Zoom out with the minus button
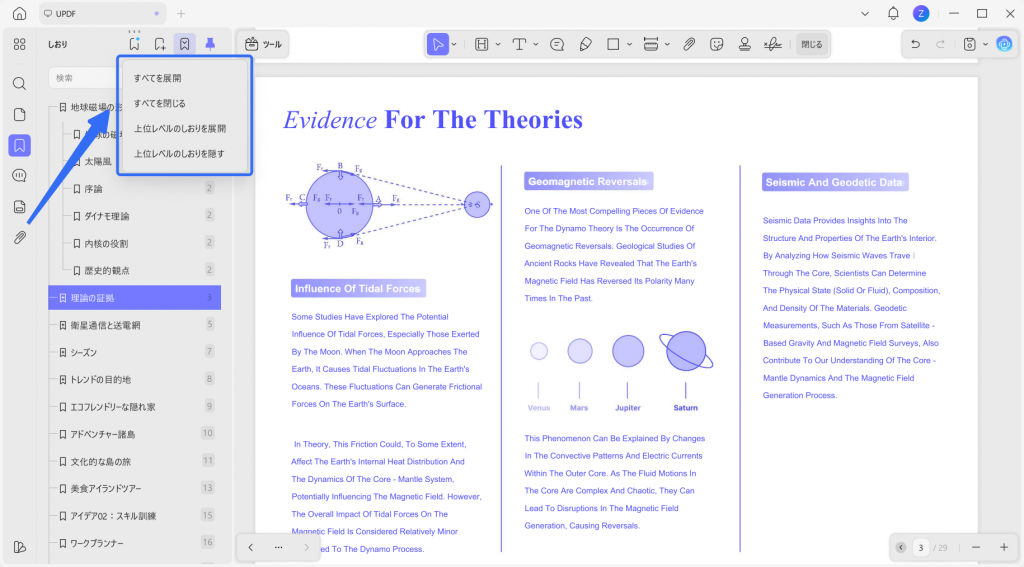The image size is (1024, 567). 976,547
